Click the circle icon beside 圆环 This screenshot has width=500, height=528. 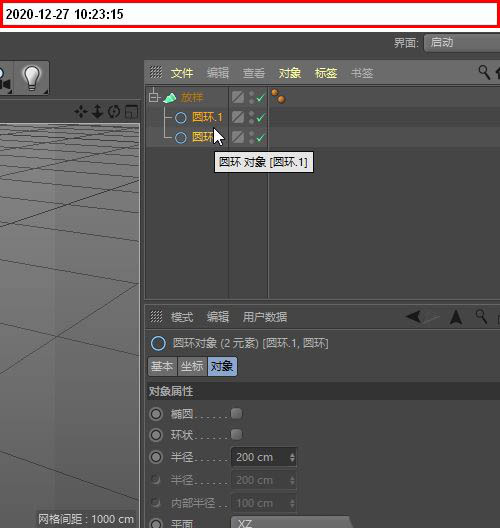pos(181,137)
